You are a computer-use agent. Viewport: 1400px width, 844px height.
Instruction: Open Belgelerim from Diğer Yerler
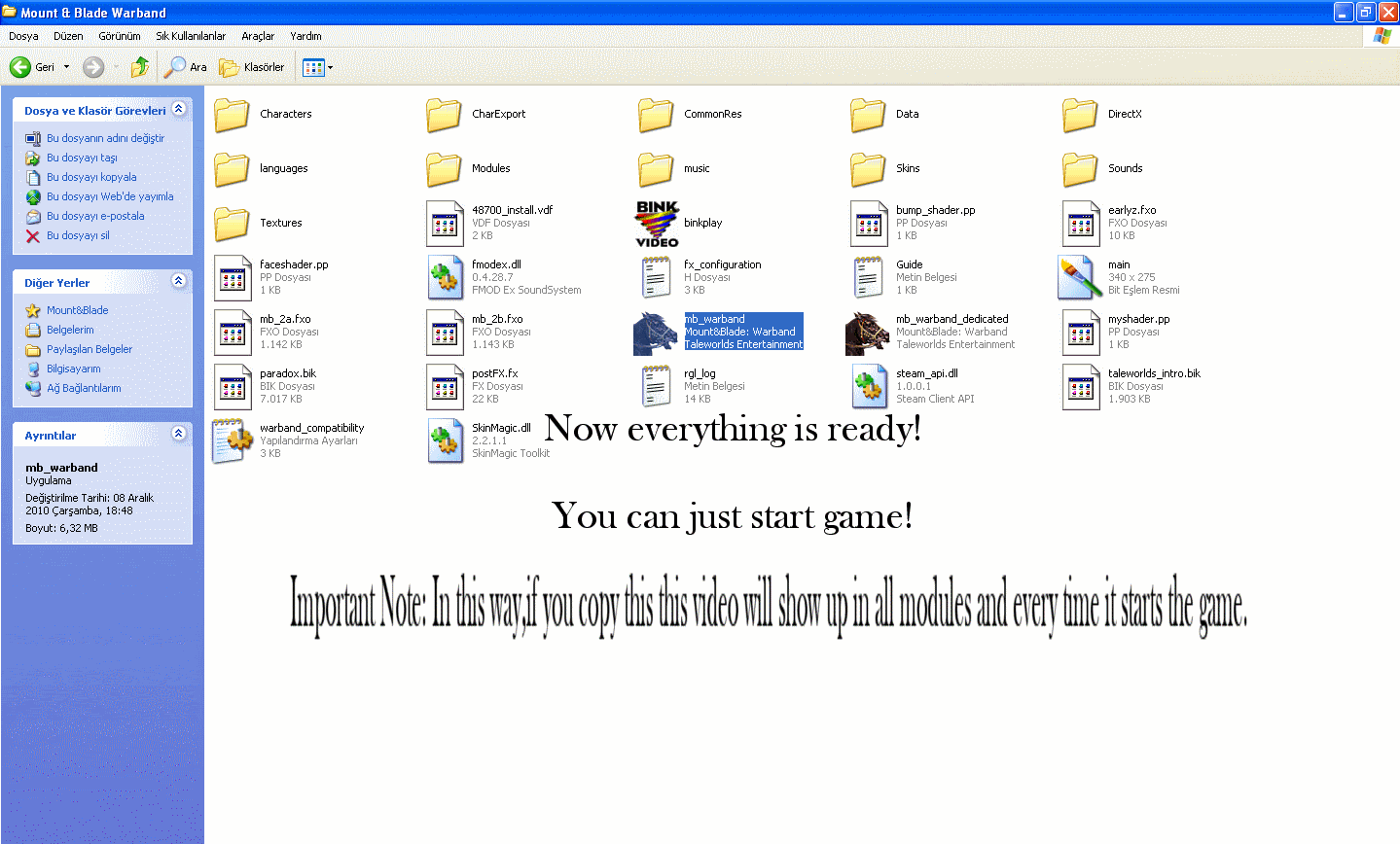[70, 330]
